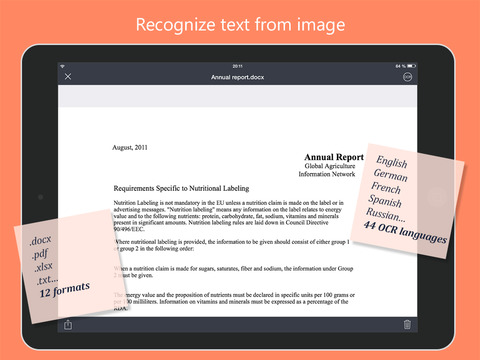Click '.docx' on the formats note
480x360 pixels.
pyautogui.click(x=40, y=240)
